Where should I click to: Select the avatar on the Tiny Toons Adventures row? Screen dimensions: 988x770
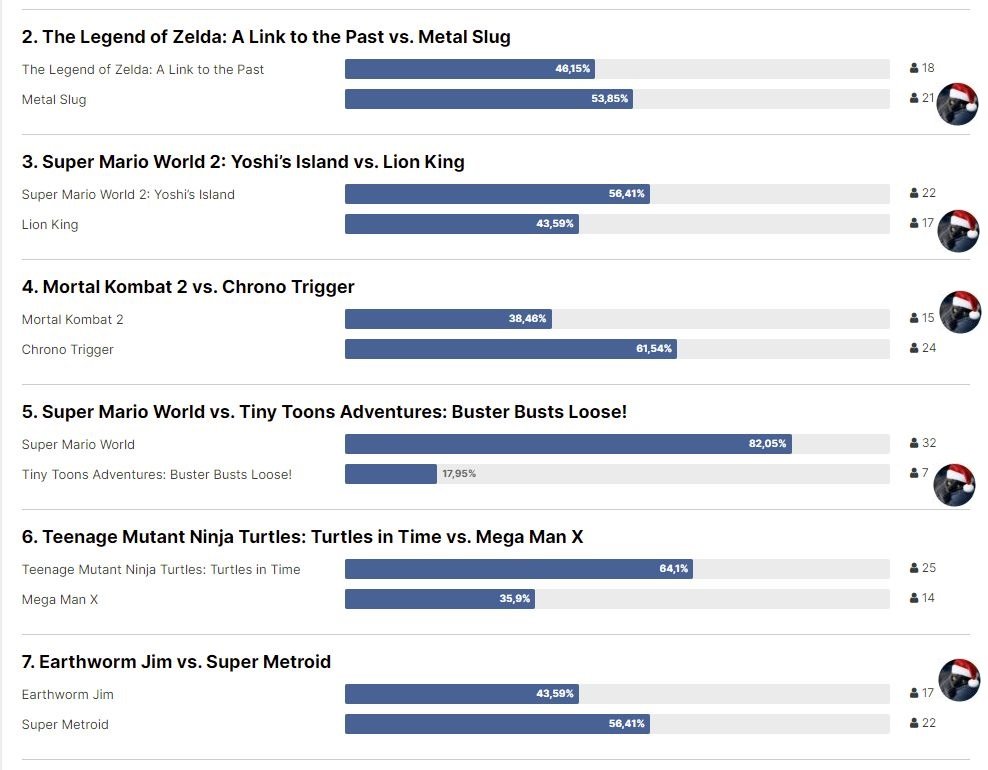(954, 485)
